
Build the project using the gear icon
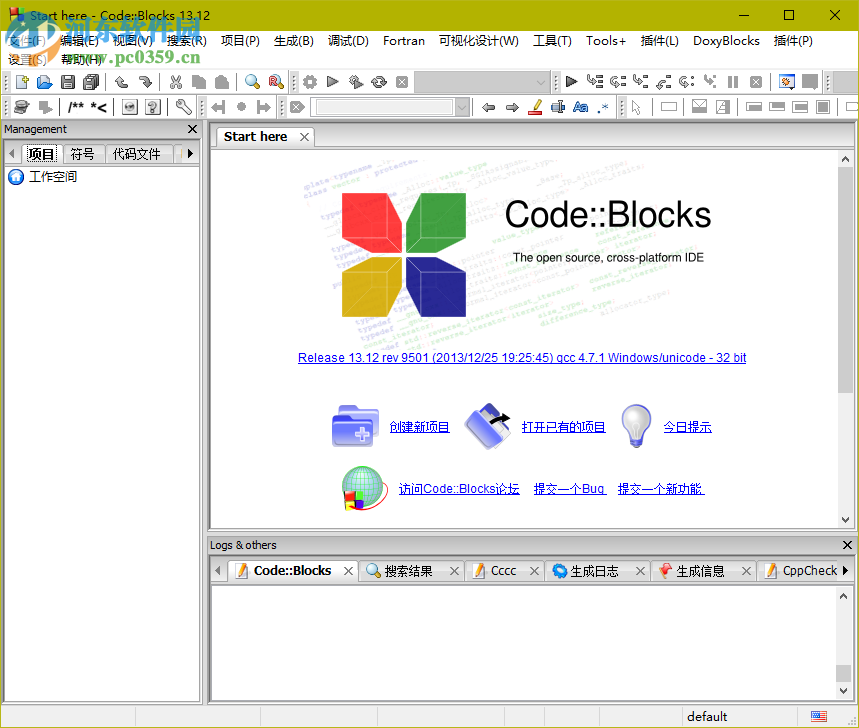click(x=309, y=81)
